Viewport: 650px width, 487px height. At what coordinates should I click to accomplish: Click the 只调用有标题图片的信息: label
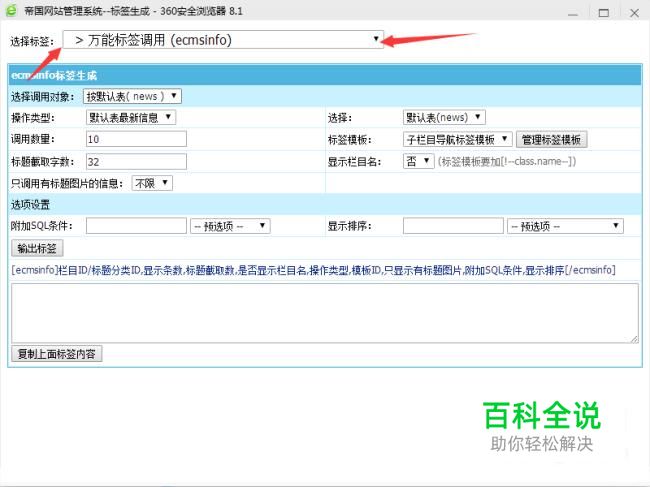click(67, 184)
